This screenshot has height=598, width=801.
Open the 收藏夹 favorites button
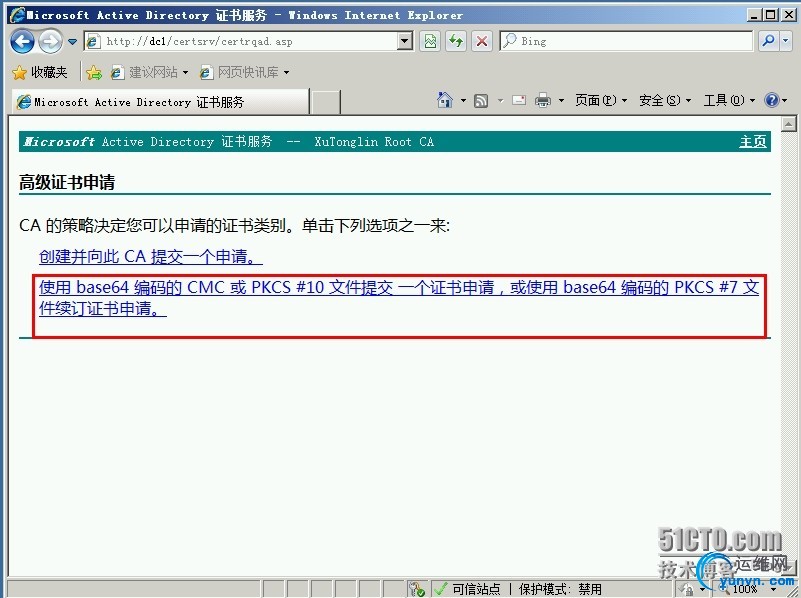(x=40, y=73)
